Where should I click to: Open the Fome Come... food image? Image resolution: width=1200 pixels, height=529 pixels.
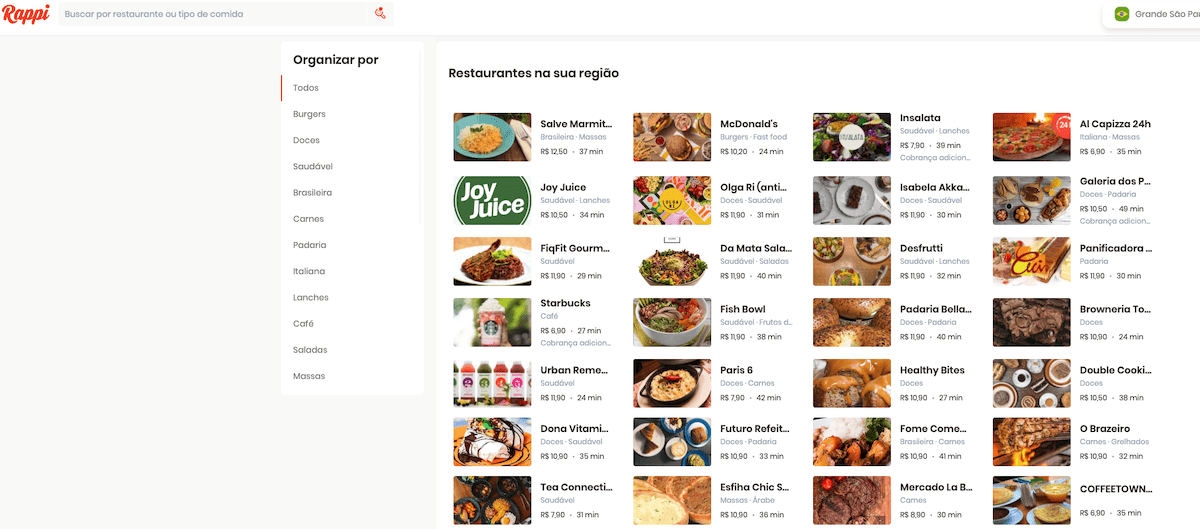click(x=852, y=441)
